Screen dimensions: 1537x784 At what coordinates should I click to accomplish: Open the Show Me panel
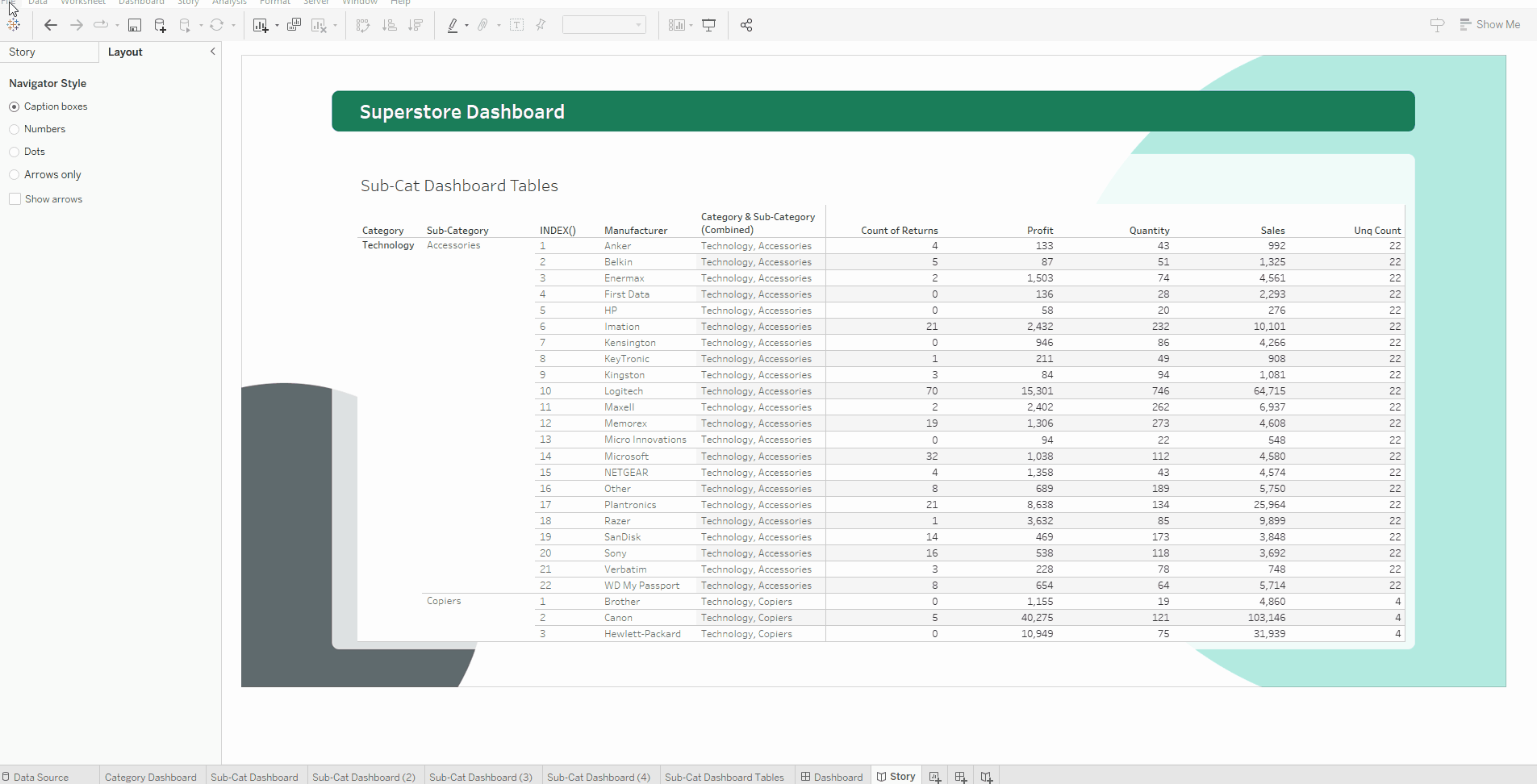pos(1489,24)
